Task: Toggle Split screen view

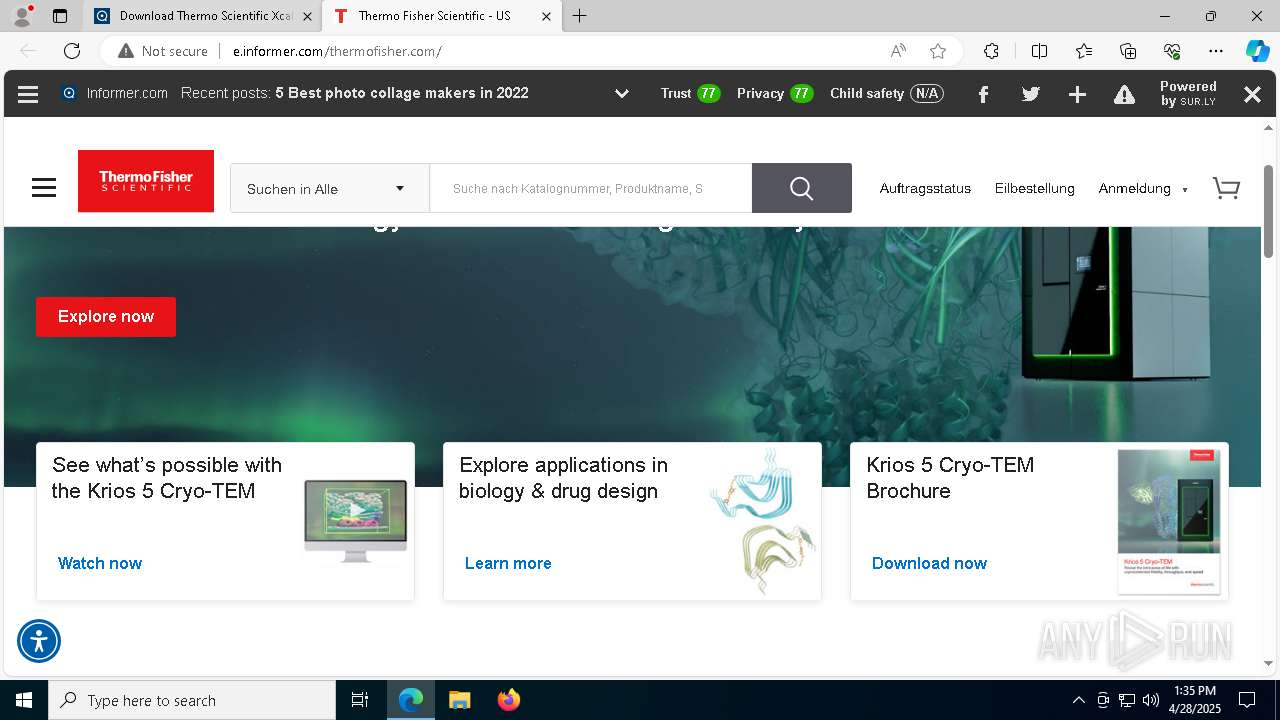Action: (1039, 51)
